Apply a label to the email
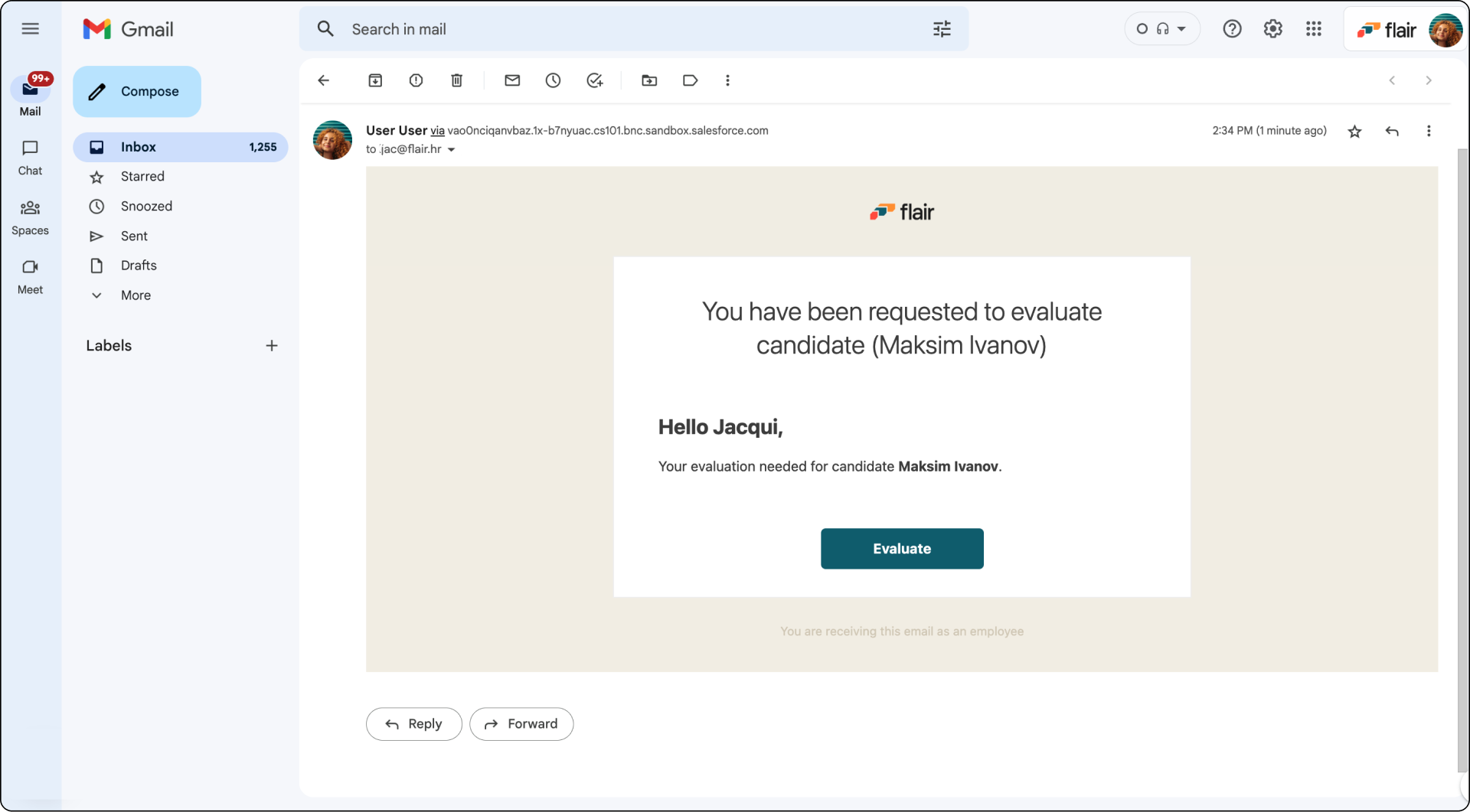The height and width of the screenshot is (812, 1470). [690, 80]
